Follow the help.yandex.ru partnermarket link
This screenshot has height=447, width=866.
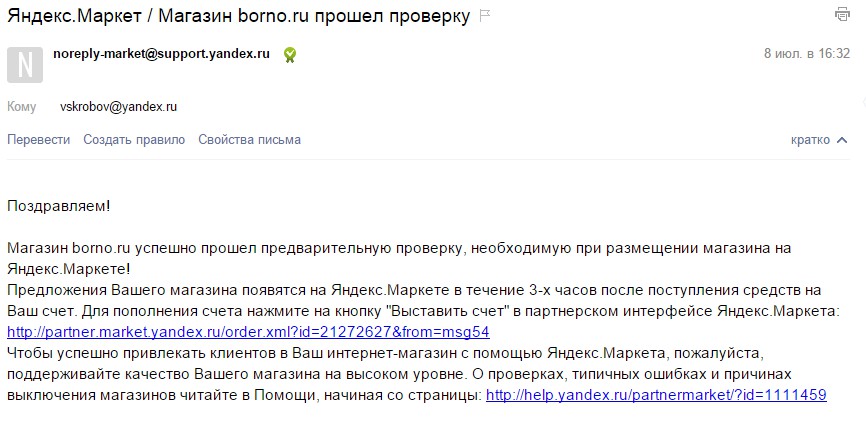click(655, 395)
